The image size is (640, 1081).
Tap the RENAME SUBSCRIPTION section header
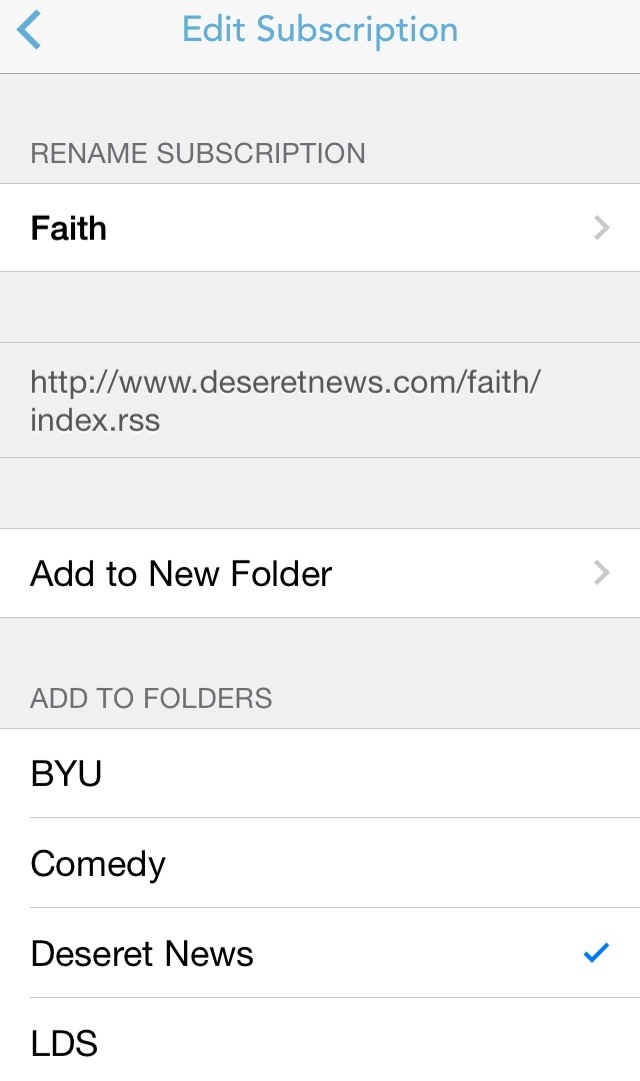(198, 153)
